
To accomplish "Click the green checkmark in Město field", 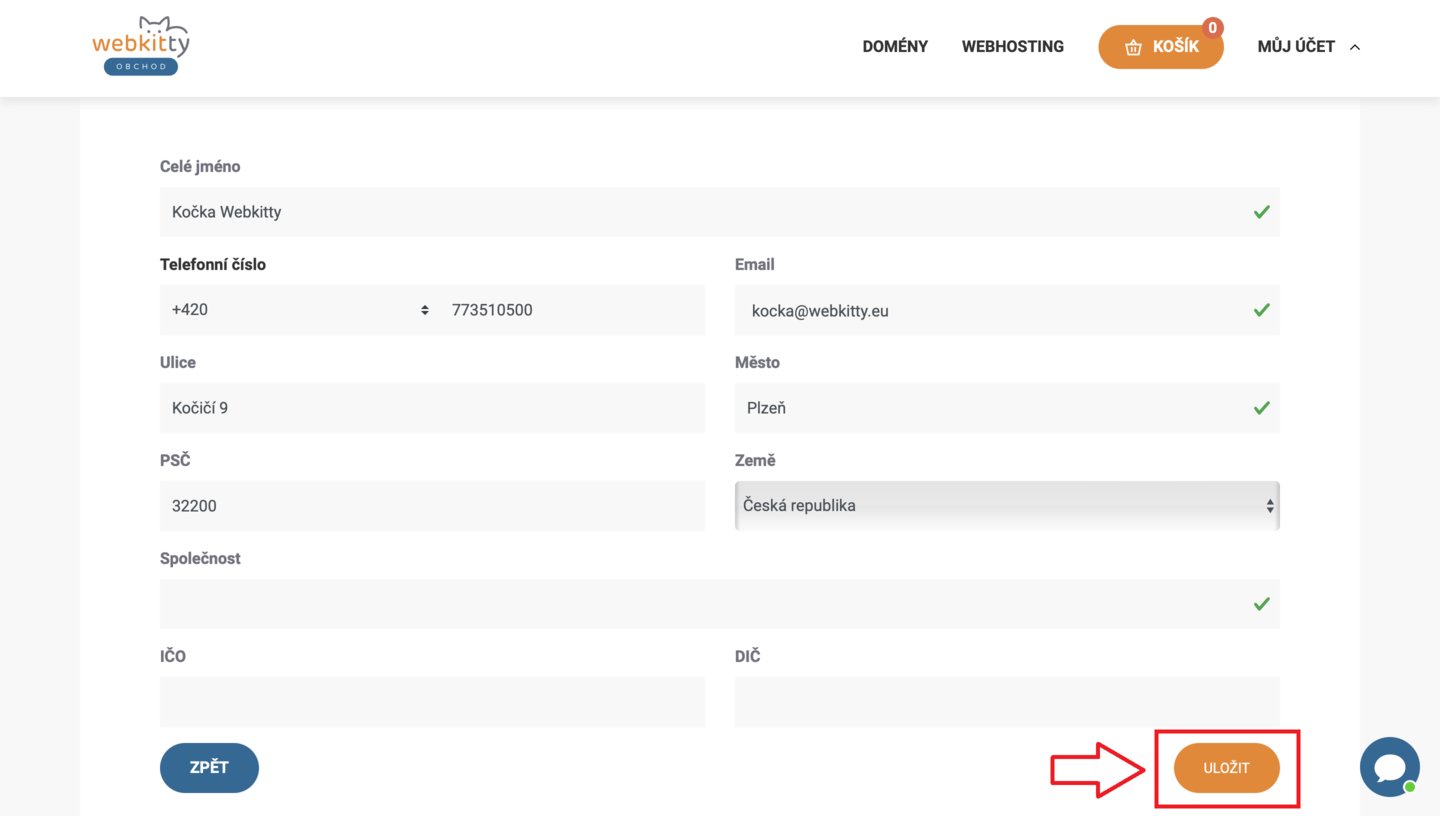I will [1262, 408].
